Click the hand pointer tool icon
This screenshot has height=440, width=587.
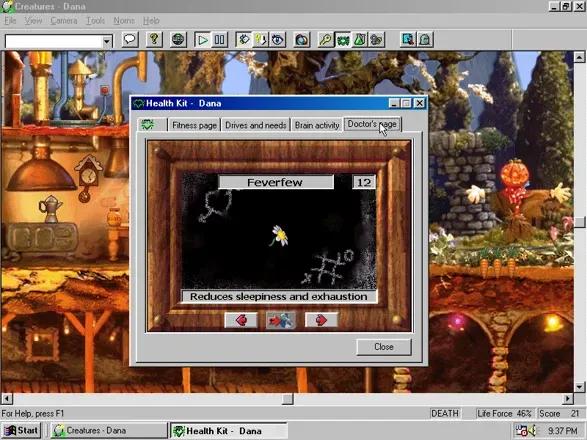[244, 39]
